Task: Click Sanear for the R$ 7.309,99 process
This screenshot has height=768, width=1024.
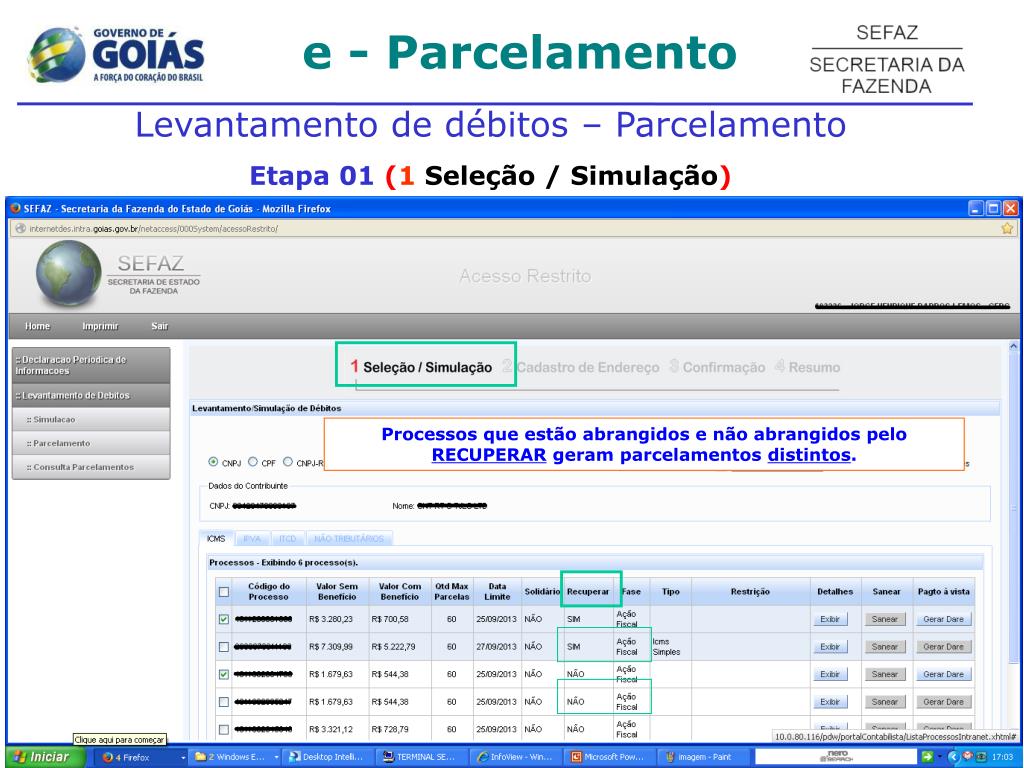Action: pyautogui.click(x=885, y=647)
